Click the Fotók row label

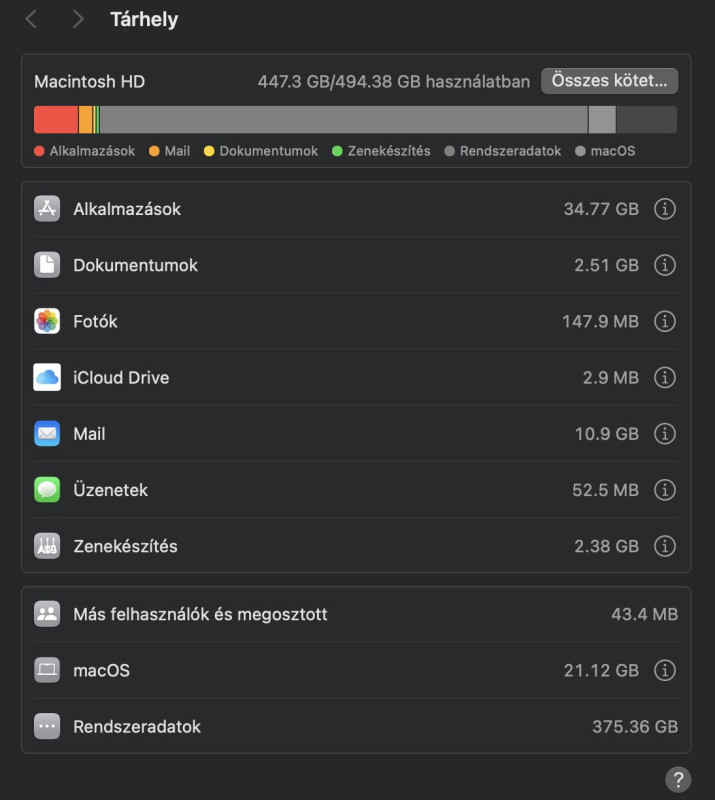[x=95, y=321]
